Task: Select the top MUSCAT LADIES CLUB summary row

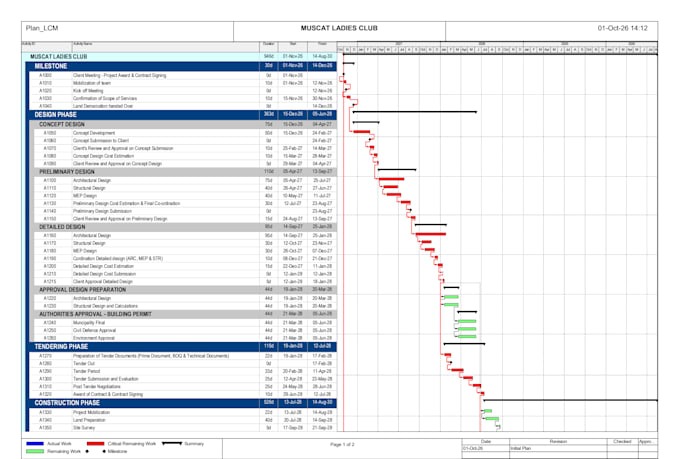Action: tap(179, 56)
